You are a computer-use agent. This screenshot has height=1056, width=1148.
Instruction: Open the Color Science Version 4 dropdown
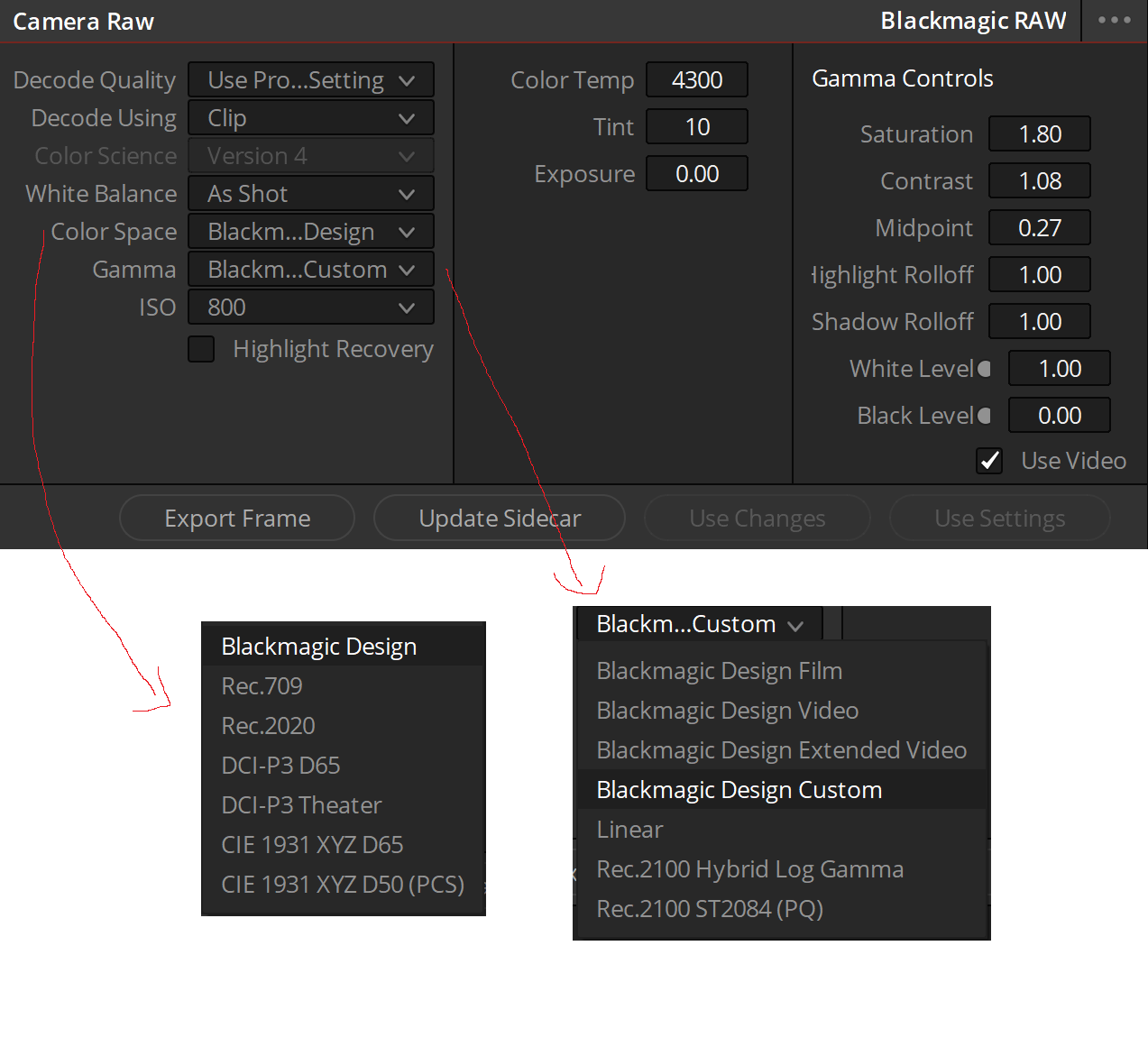pos(311,156)
